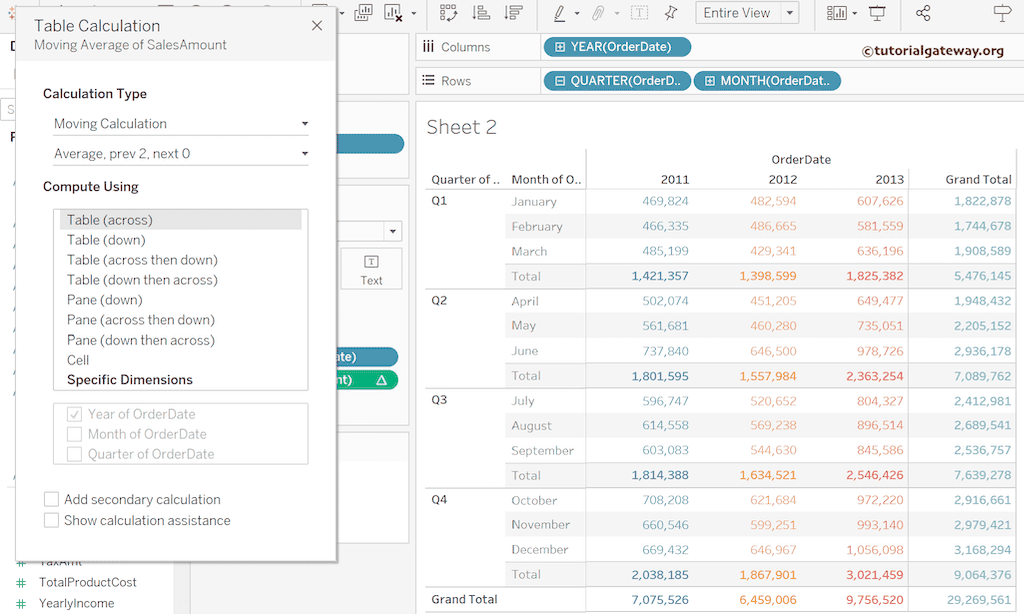Click the Presentation Mode icon
Screen dimensions: 1024x614
pyautogui.click(x=877, y=13)
